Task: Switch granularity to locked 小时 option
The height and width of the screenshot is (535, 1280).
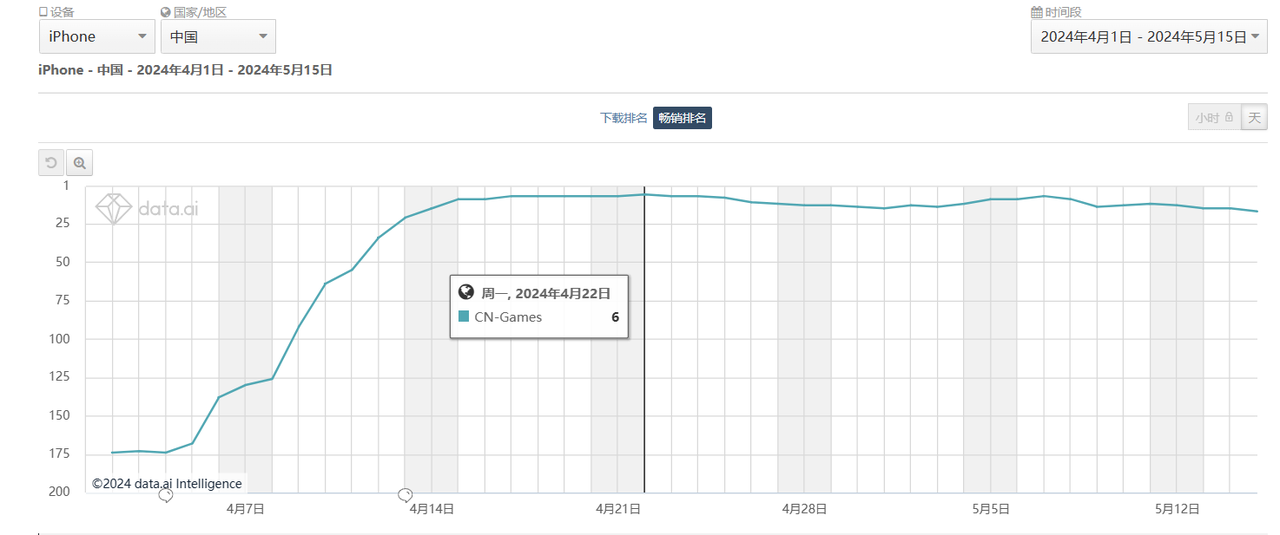Action: point(1214,117)
